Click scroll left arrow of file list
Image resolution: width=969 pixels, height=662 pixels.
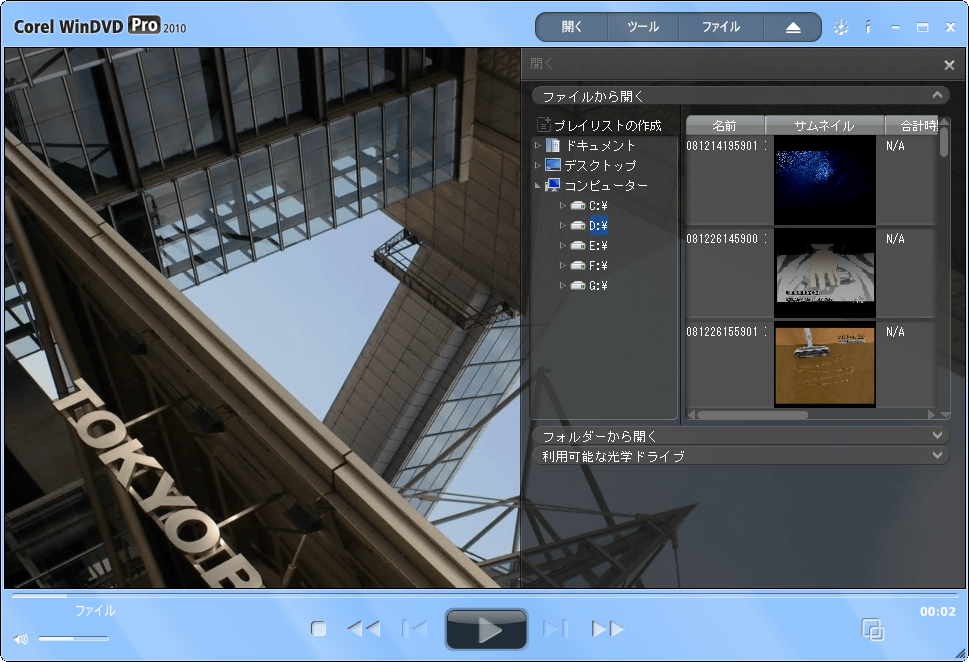click(692, 415)
